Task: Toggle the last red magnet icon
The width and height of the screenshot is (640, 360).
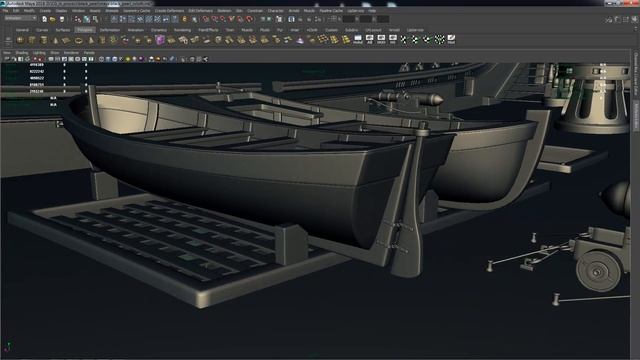Action: [x=249, y=19]
